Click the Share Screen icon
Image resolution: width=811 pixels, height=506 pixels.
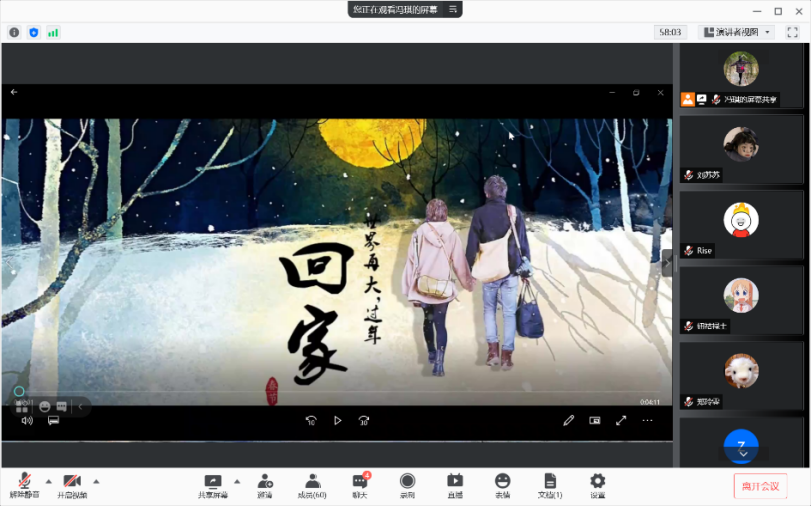(x=212, y=485)
